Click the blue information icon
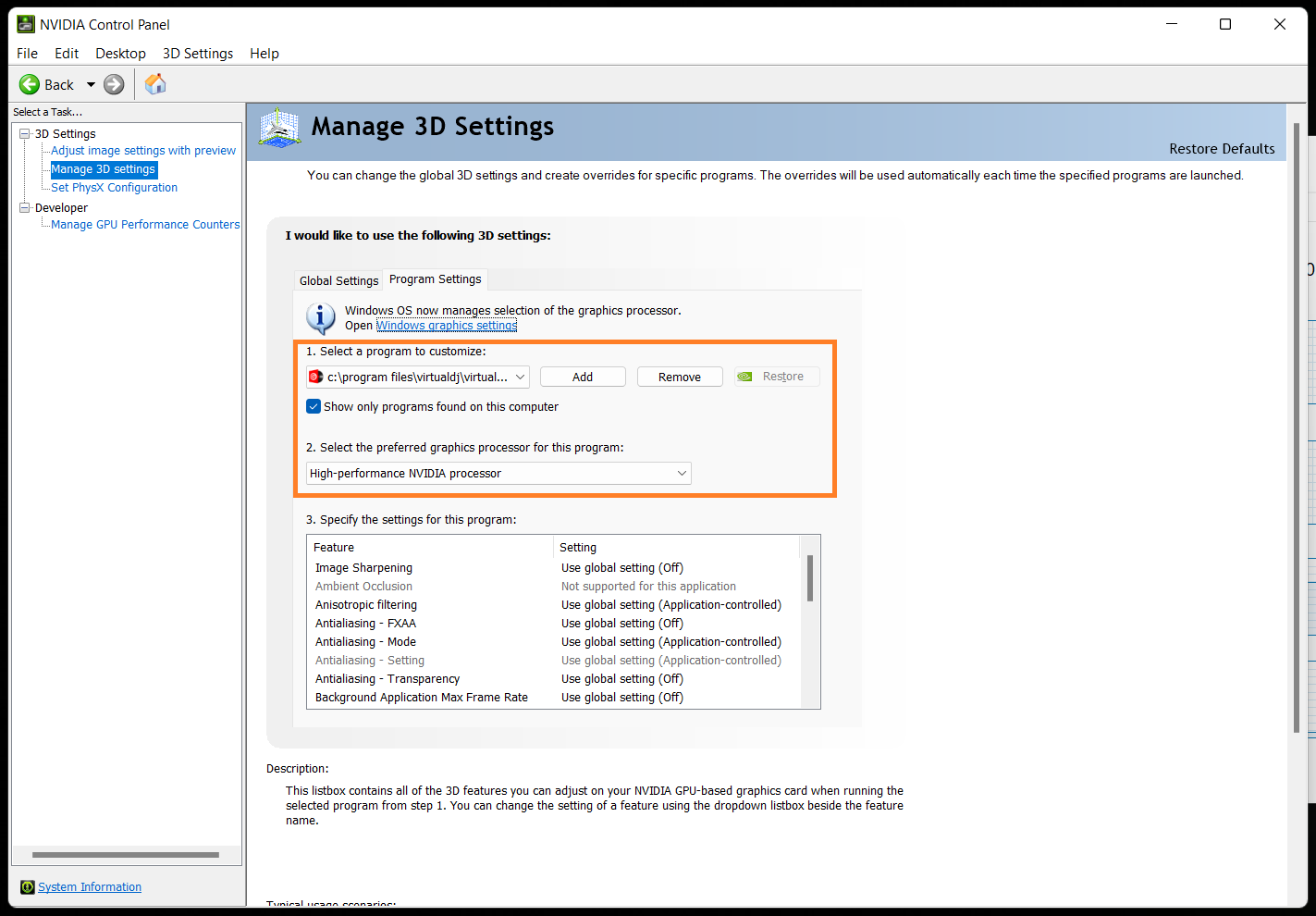The image size is (1316, 916). pos(321,318)
